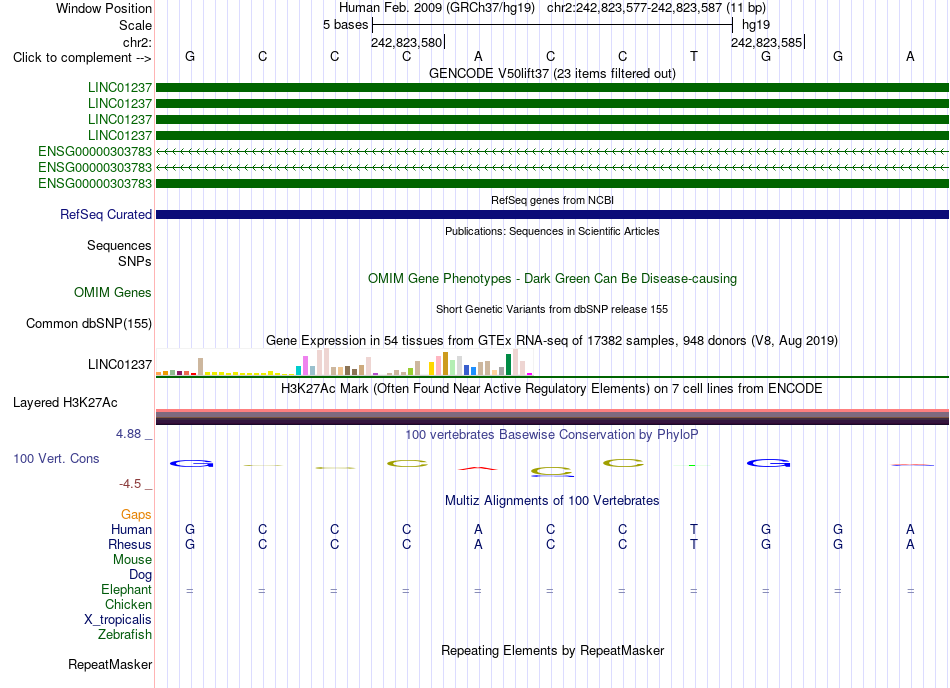The height and width of the screenshot is (688, 950).
Task: Click the 'Layered H3K27Ac' track label
Action: pyautogui.click(x=65, y=403)
